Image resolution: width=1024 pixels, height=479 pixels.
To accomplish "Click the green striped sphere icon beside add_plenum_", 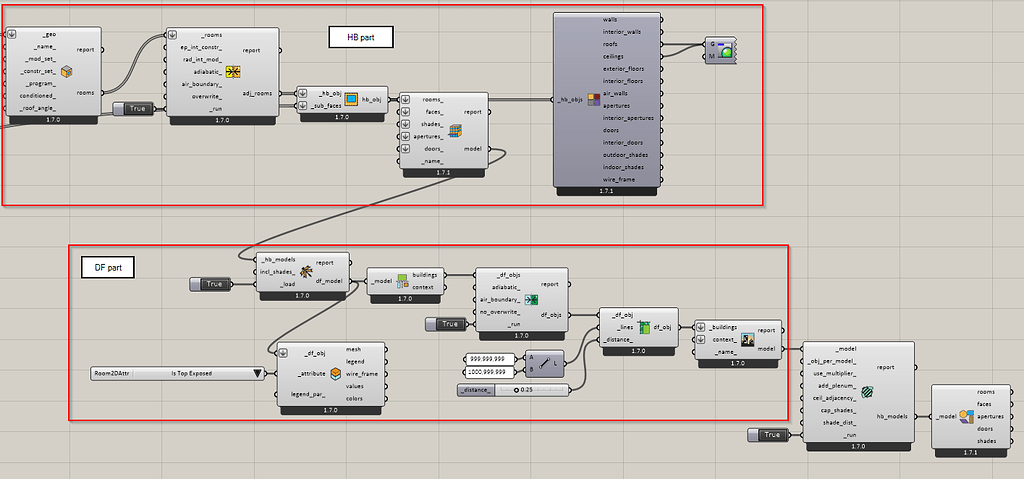I will pyautogui.click(x=867, y=392).
